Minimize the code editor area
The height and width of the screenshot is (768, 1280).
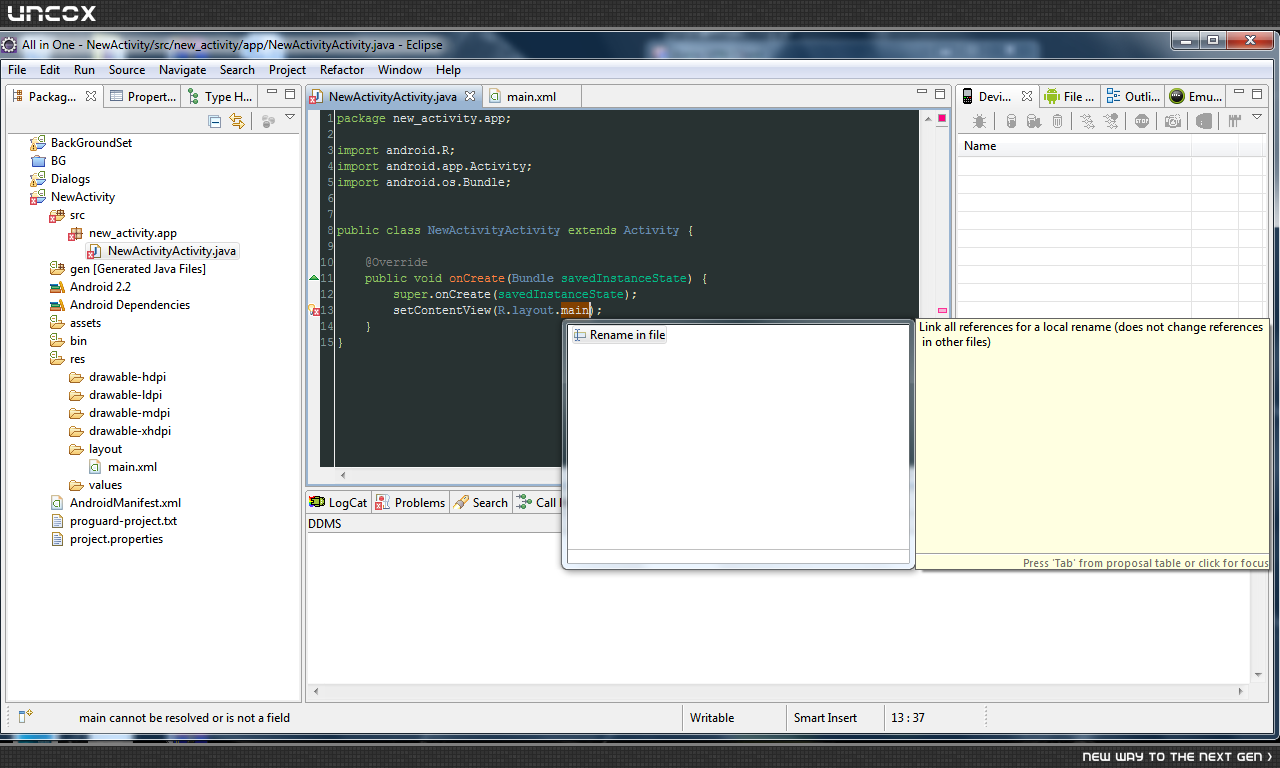(x=923, y=93)
